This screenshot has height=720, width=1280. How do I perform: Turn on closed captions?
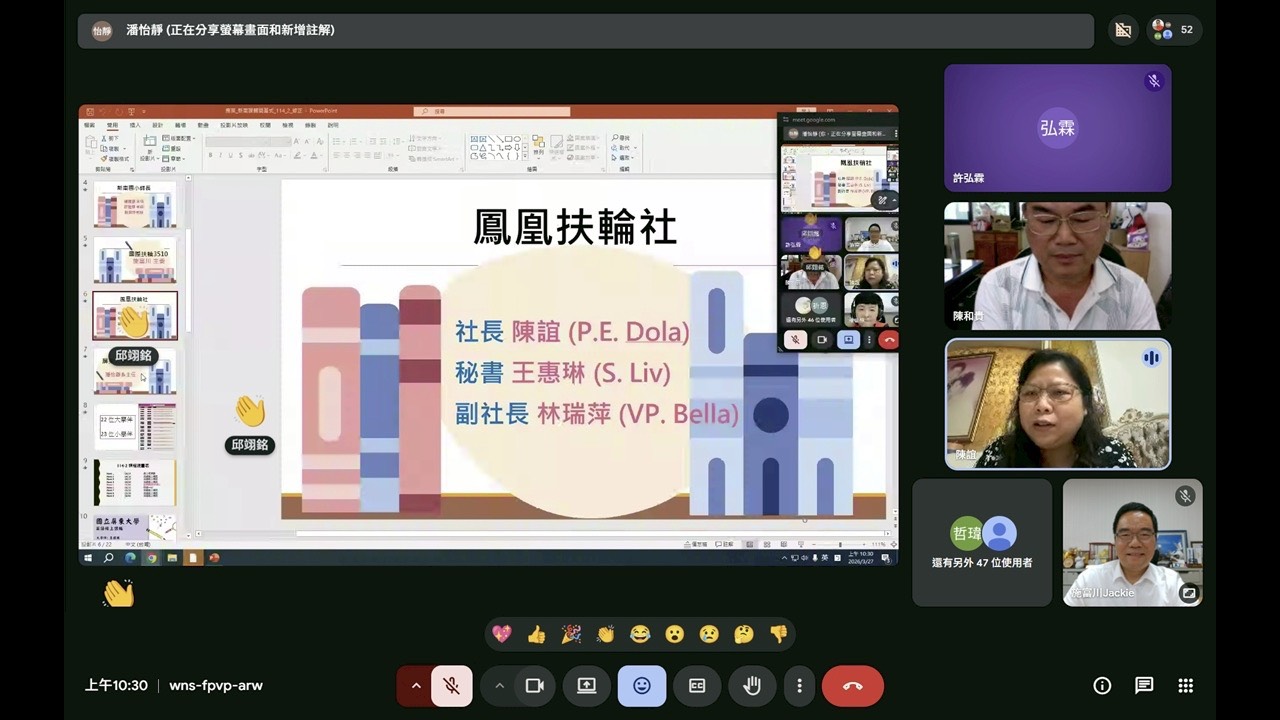[x=697, y=686]
